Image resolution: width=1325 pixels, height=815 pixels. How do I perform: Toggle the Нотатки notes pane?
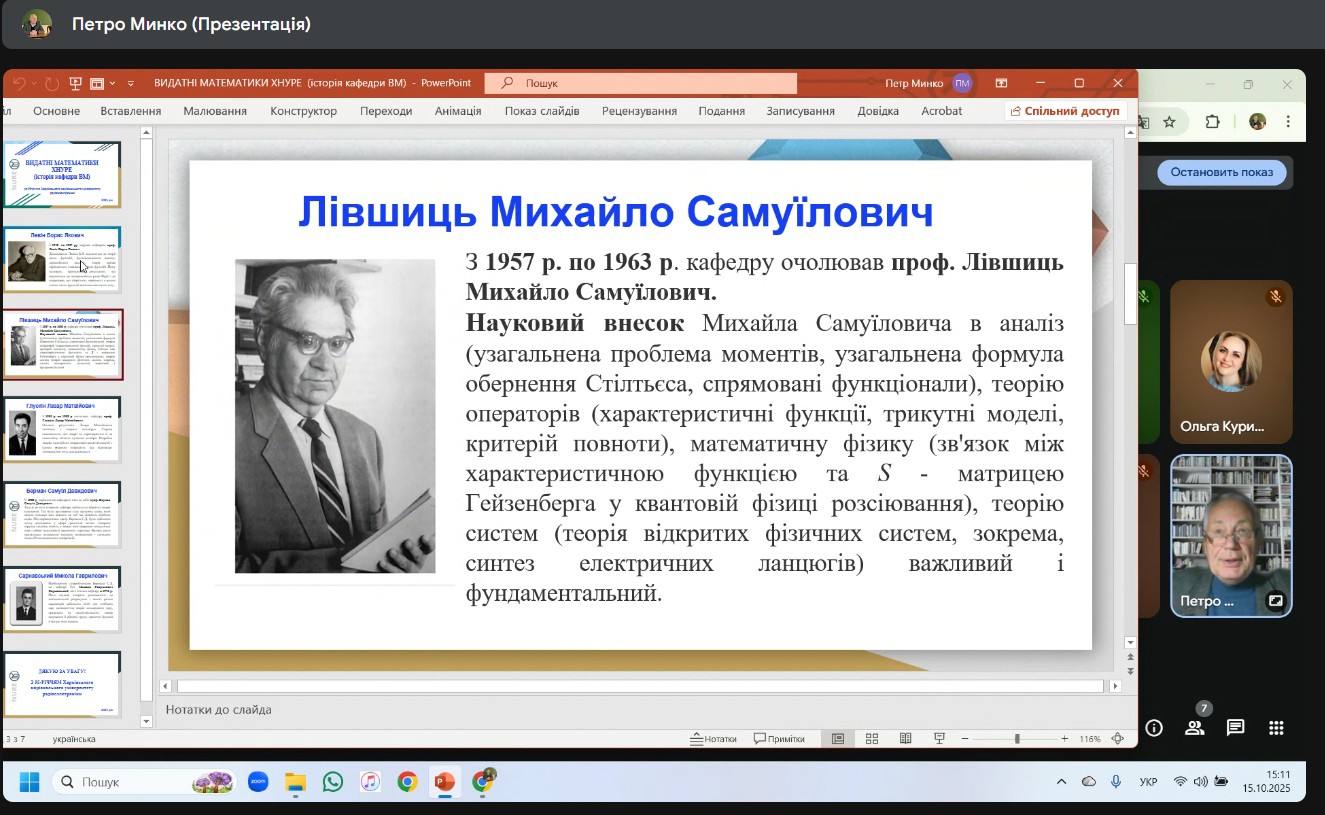[713, 739]
